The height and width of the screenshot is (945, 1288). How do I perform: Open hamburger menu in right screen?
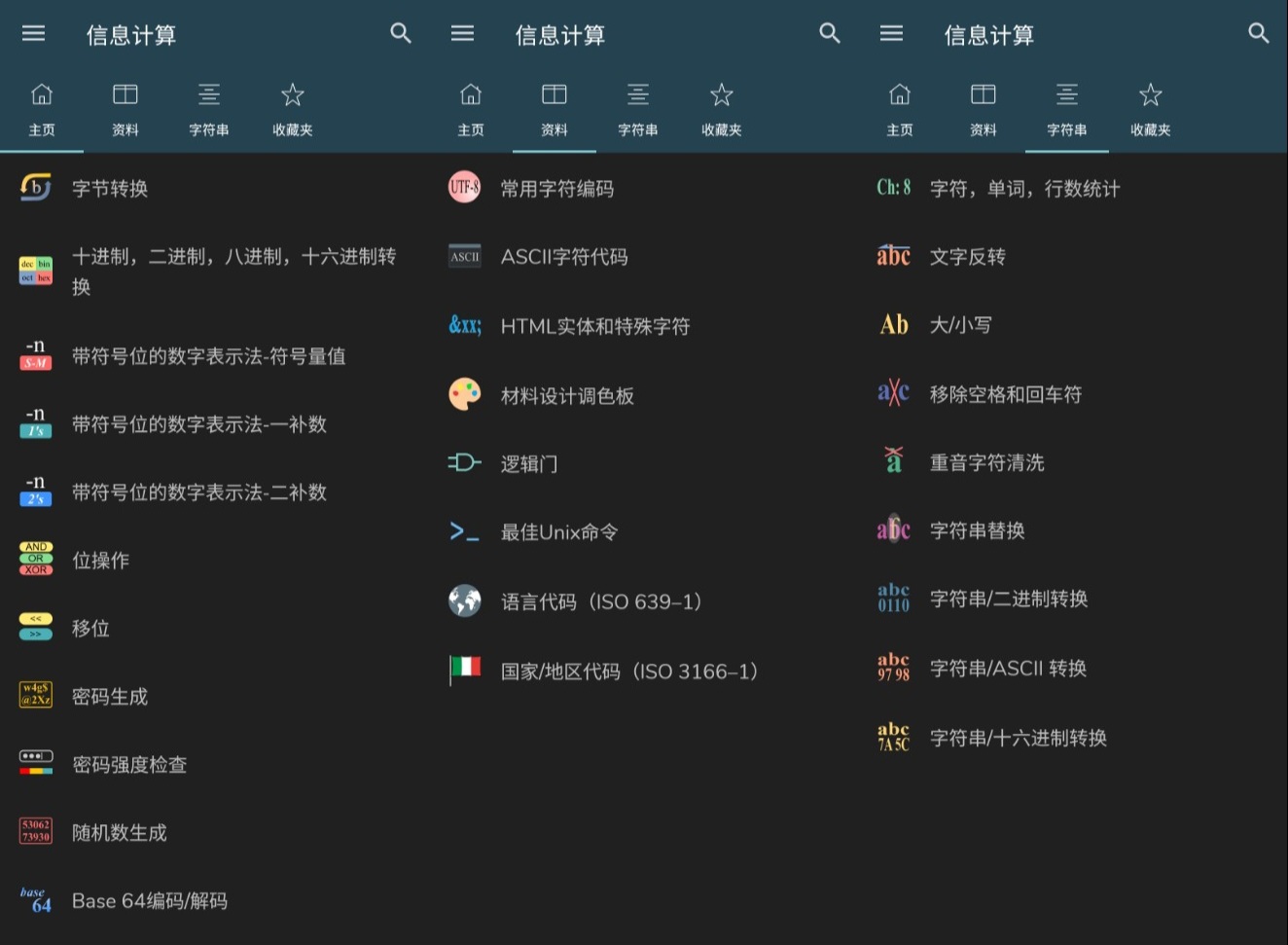coord(892,33)
